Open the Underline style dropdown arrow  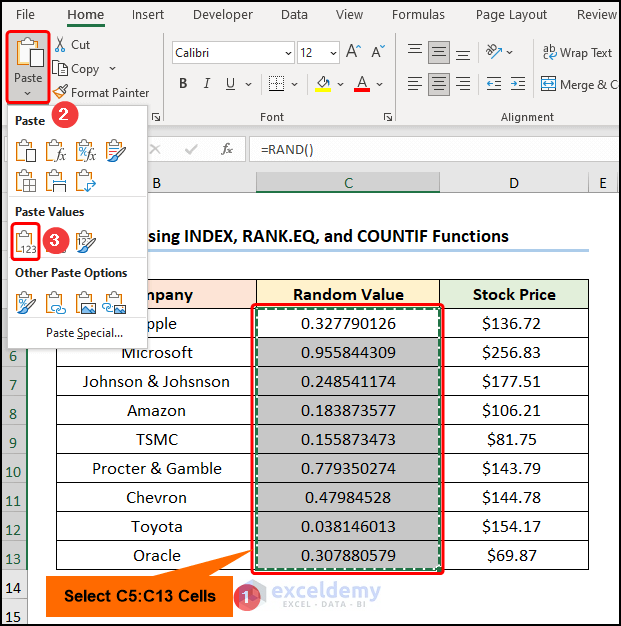click(248, 84)
